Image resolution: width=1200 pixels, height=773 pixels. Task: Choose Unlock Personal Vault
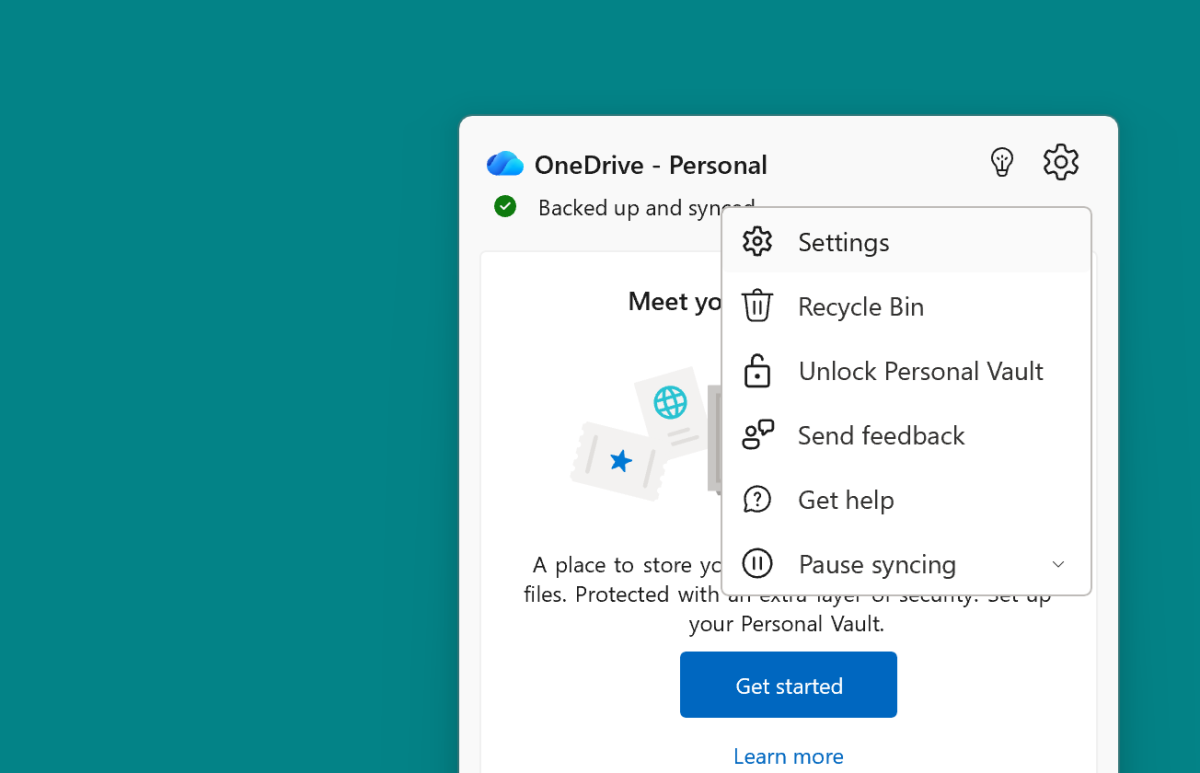(906, 371)
